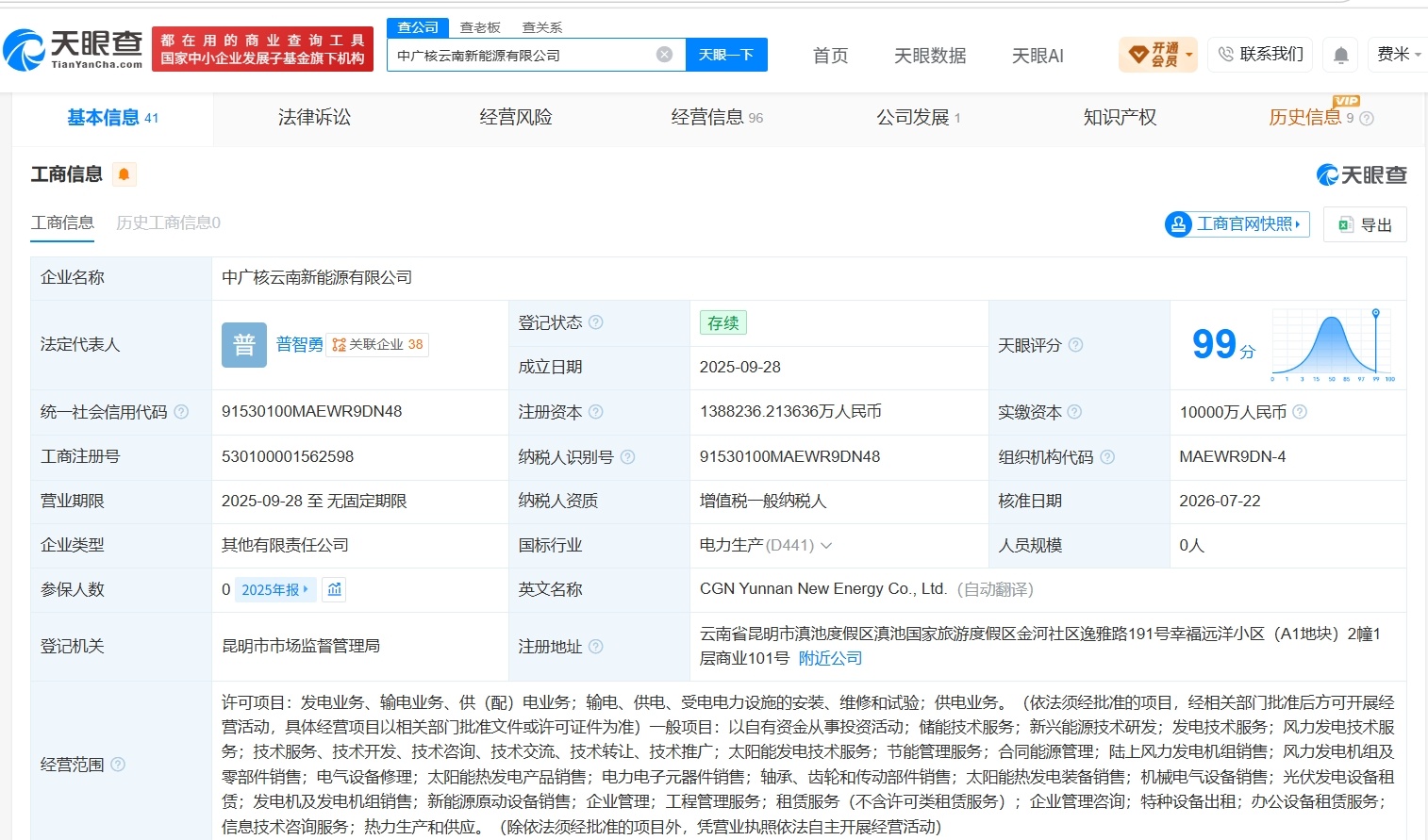Click the 天眼评分 distribution chart

tap(1332, 345)
